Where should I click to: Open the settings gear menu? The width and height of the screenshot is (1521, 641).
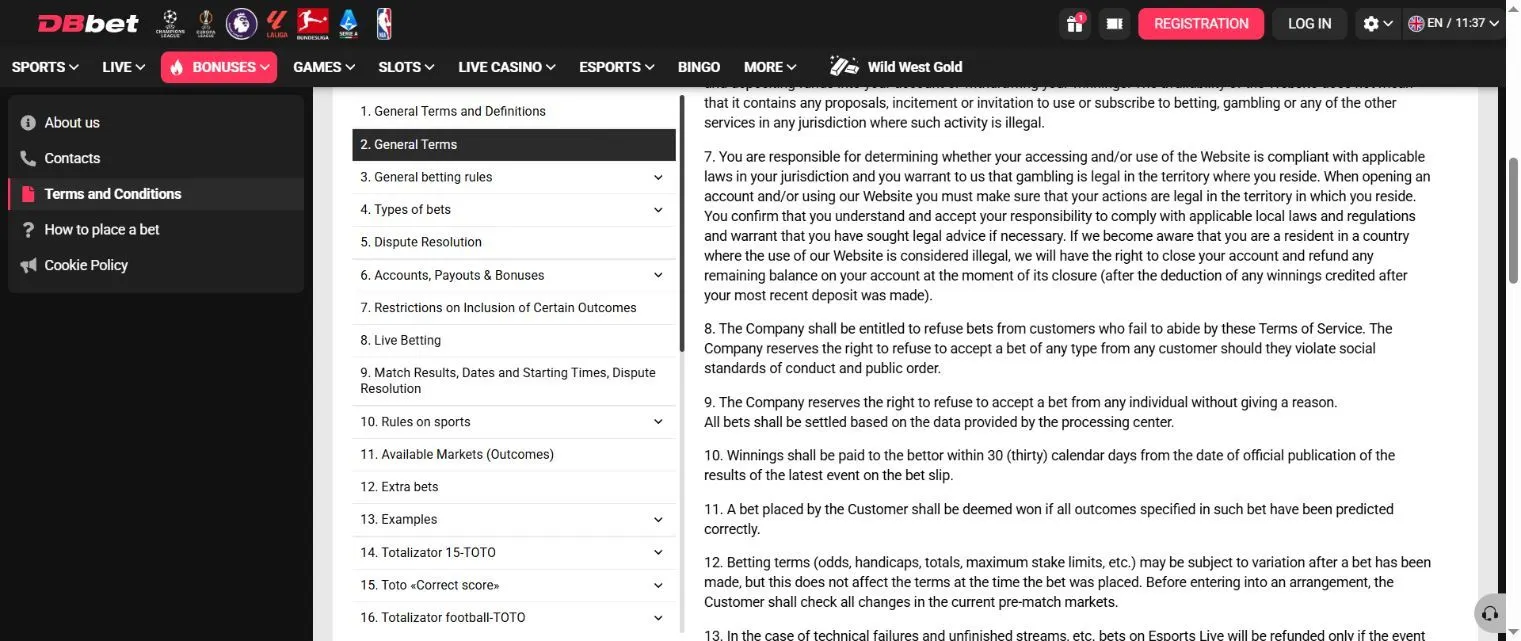pyautogui.click(x=1378, y=23)
